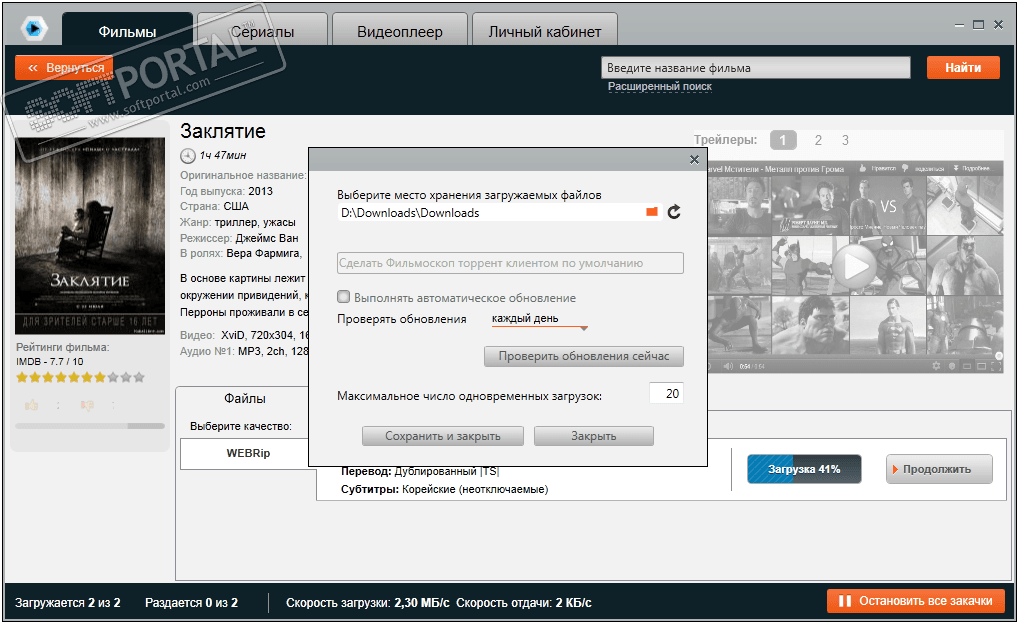This screenshot has width=1019, height=624.
Task: Open the trailer player settings gear
Action: pos(936,366)
